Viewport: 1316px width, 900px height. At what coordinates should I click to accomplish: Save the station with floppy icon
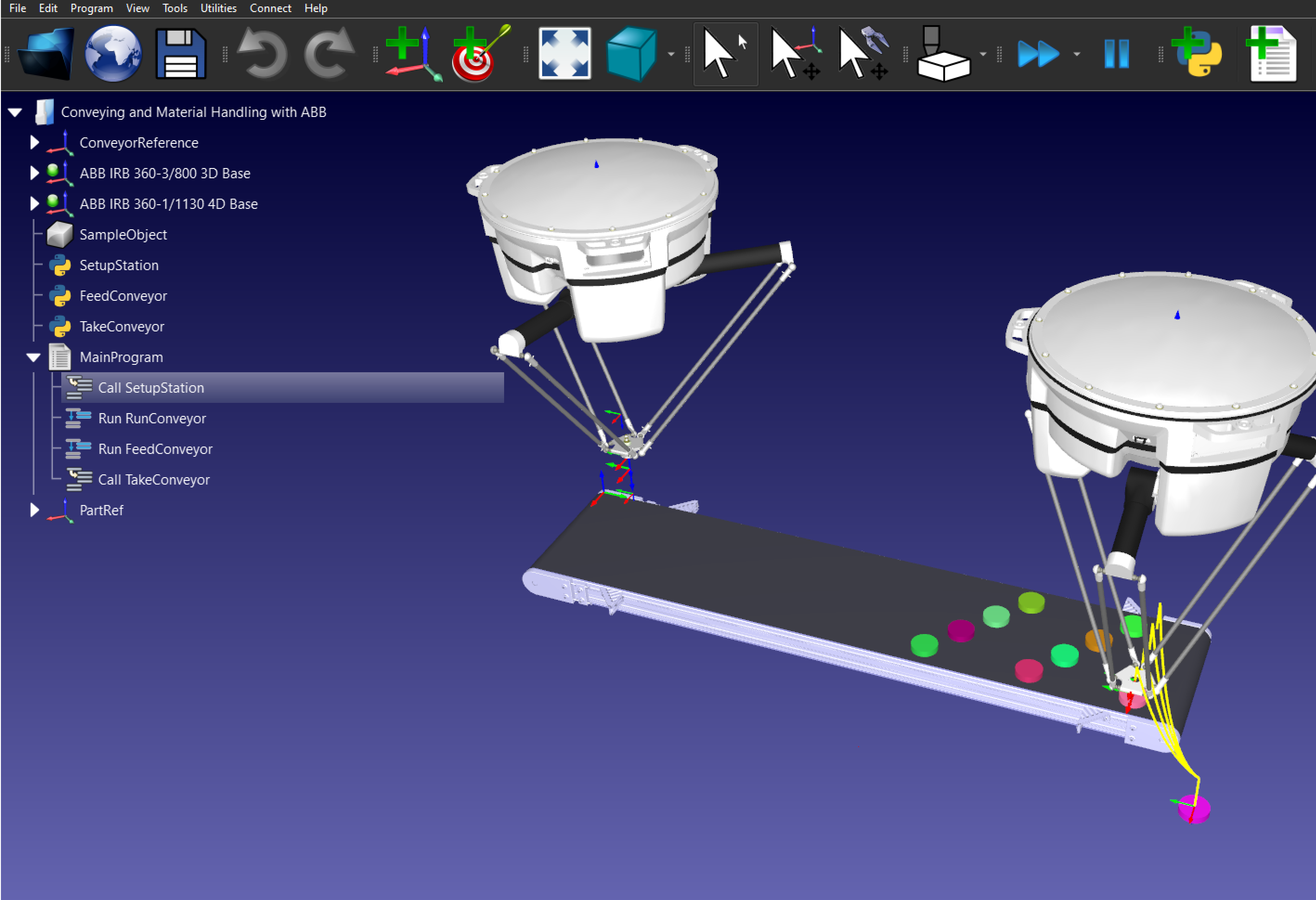pos(181,54)
